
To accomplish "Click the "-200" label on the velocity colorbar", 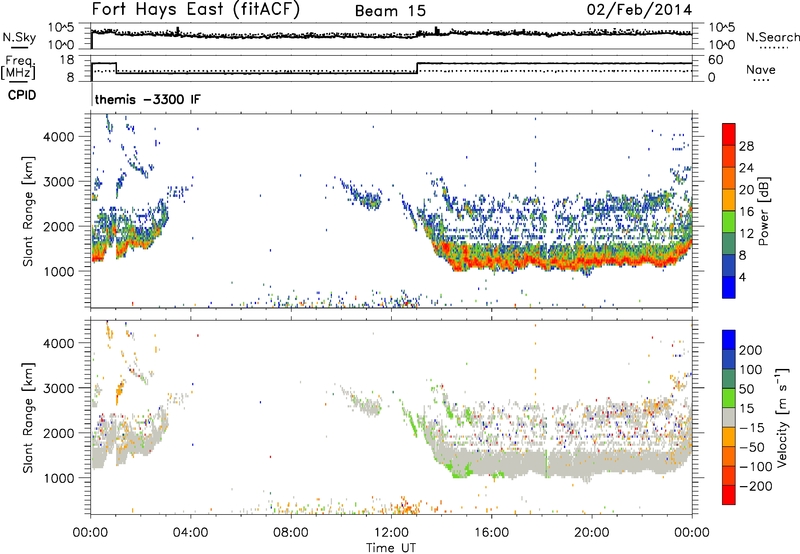I will [x=756, y=486].
